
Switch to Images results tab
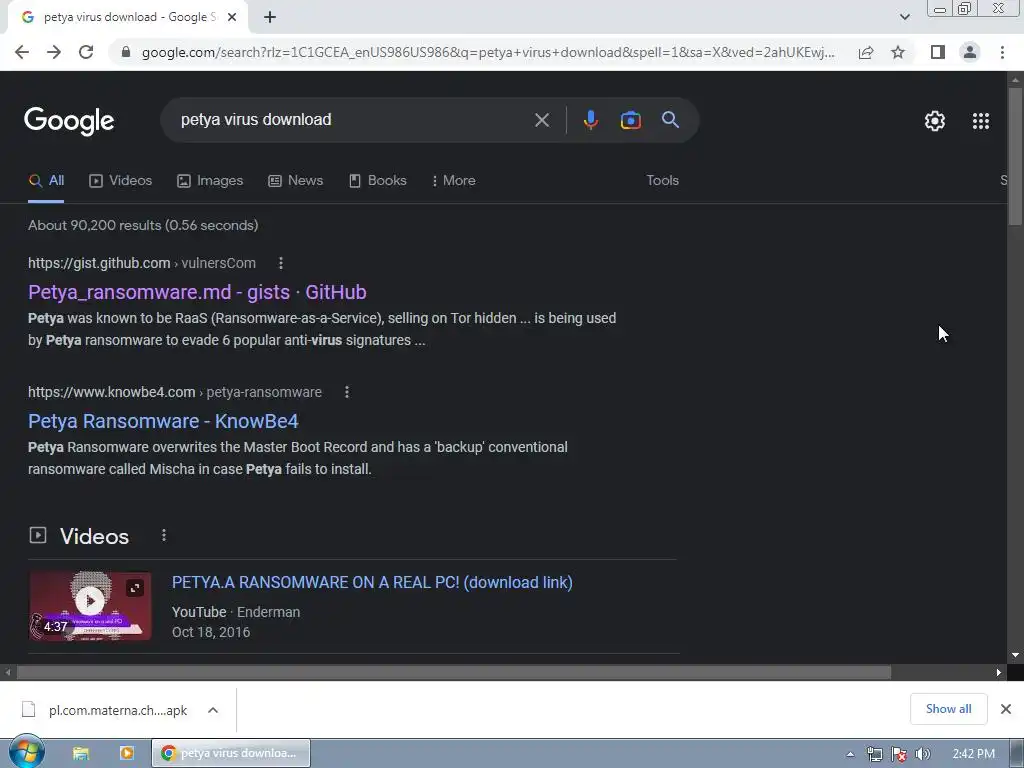[210, 181]
